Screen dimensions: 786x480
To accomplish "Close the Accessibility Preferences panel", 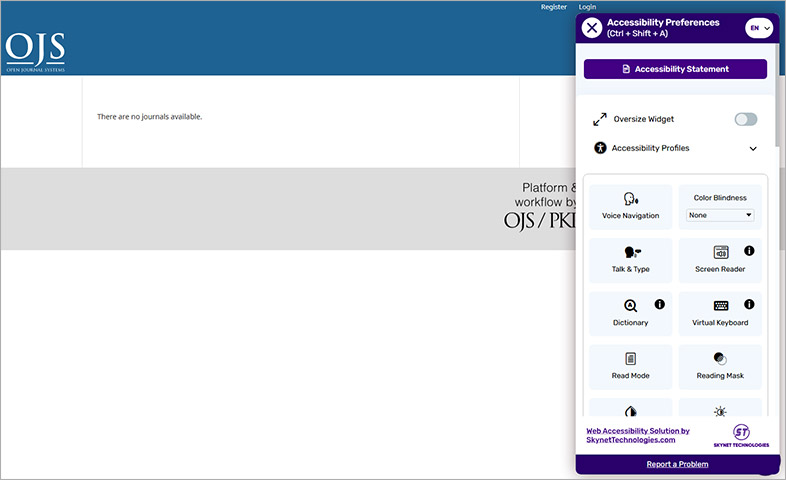I will pos(592,28).
